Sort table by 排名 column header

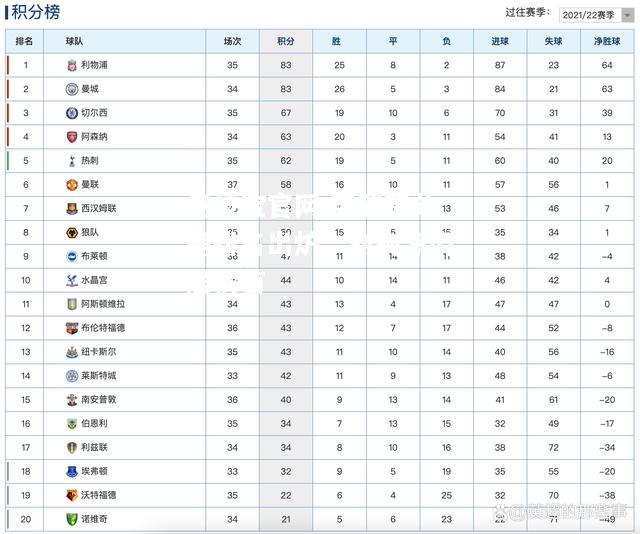(24, 41)
